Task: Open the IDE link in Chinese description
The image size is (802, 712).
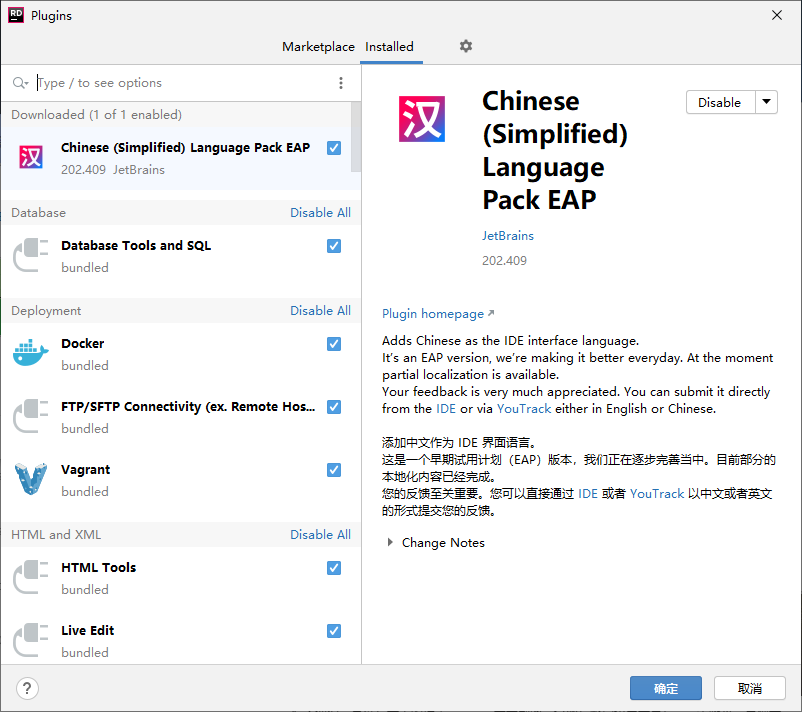Action: point(588,494)
